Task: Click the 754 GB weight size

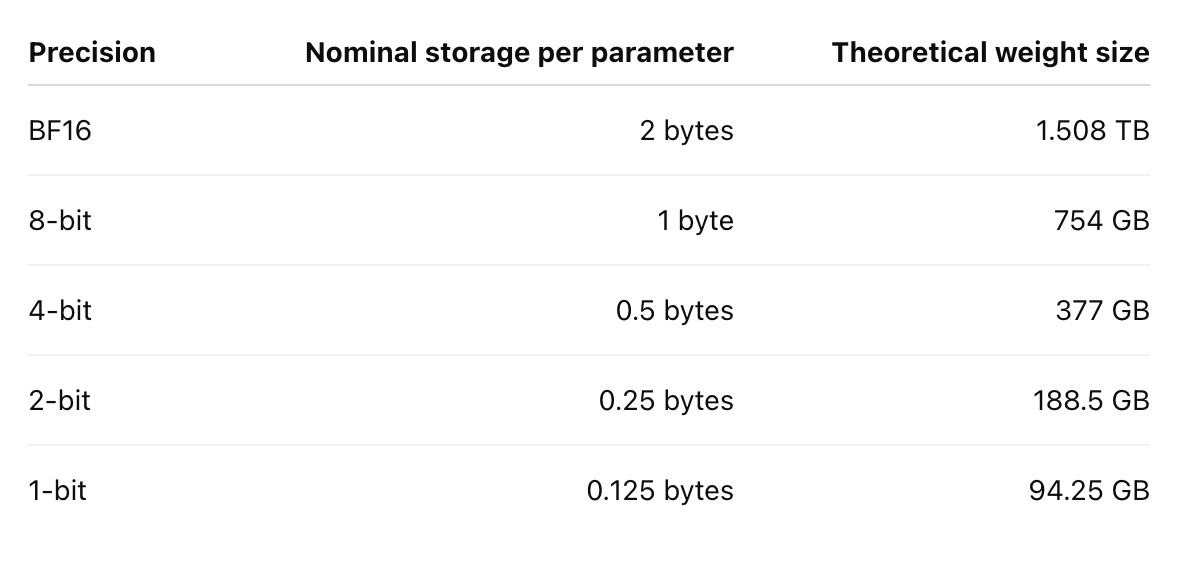Action: [1101, 221]
